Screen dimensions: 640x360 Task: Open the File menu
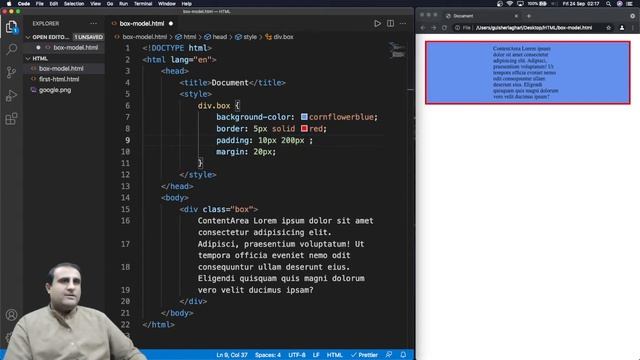tap(40, 4)
